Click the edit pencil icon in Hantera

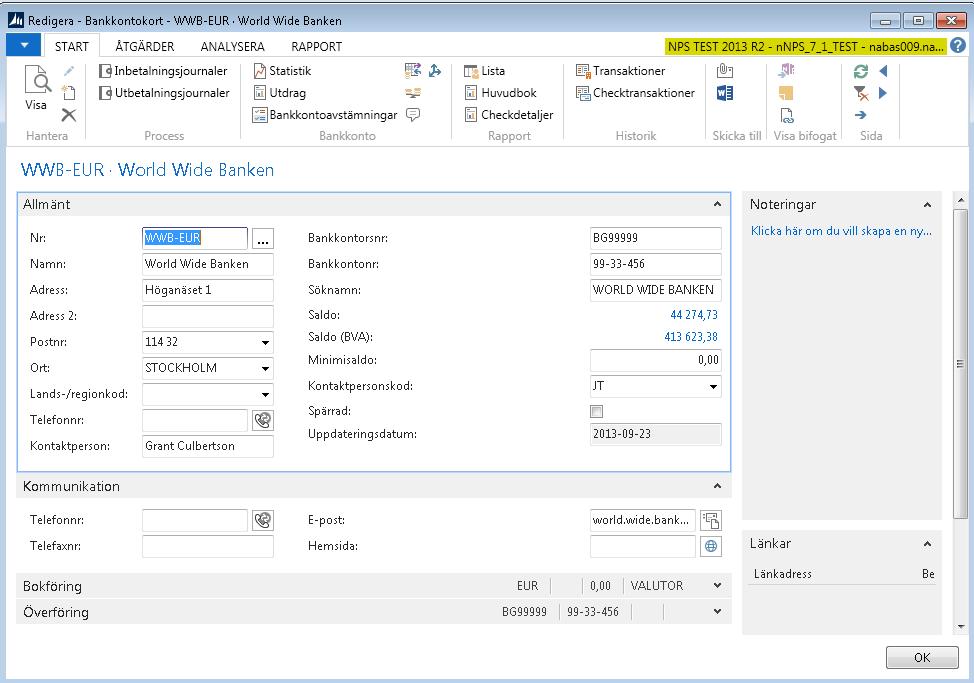tap(69, 71)
